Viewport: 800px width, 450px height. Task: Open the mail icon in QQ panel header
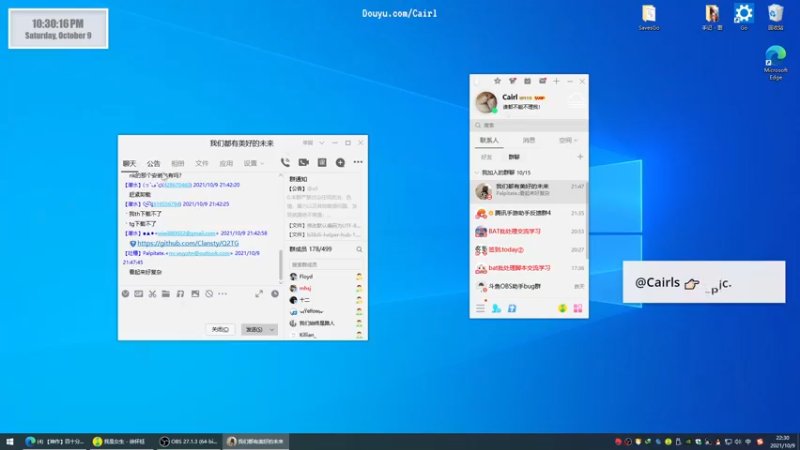(543, 81)
